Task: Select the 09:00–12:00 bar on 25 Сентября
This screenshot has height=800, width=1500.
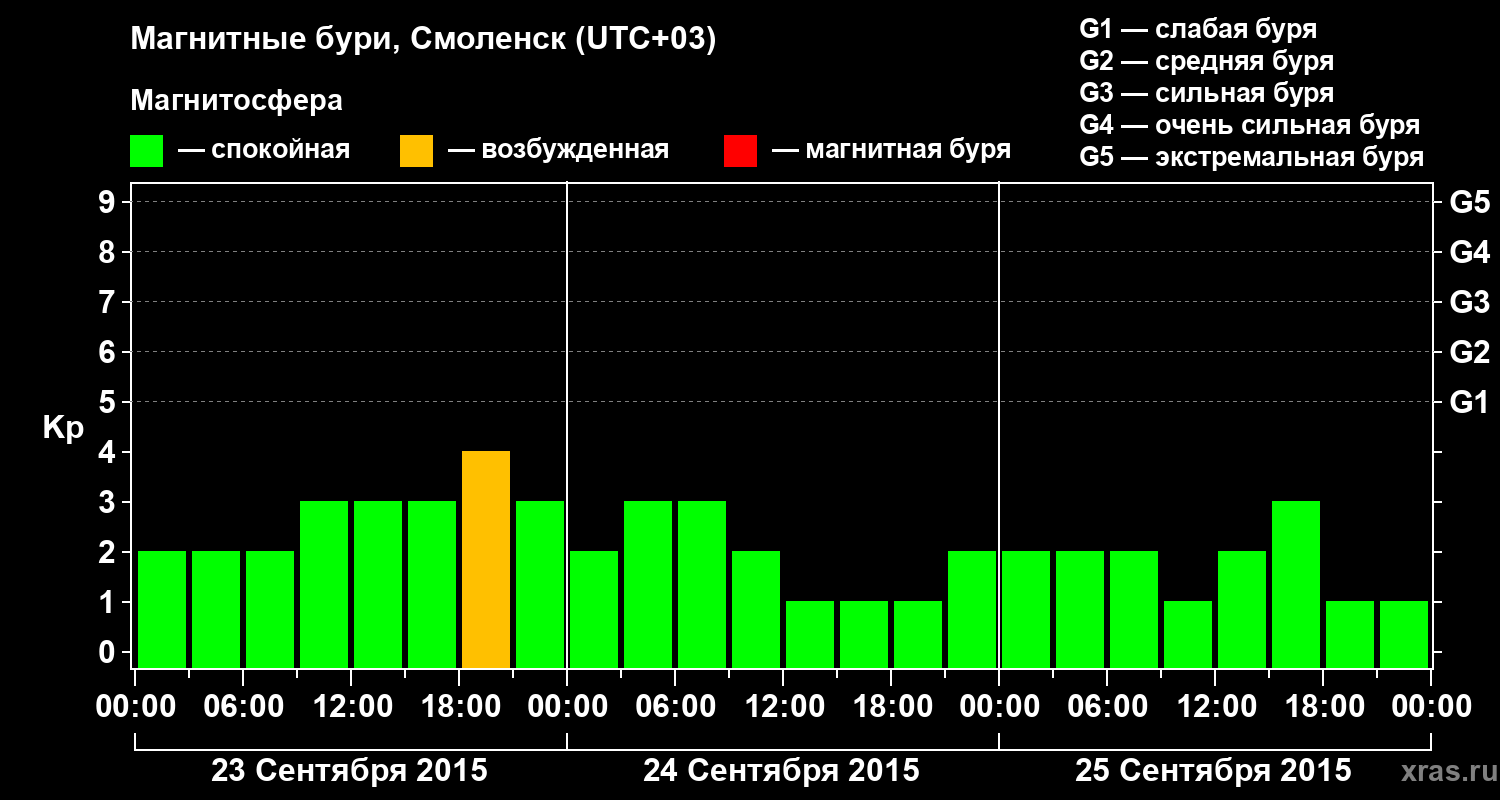Action: (1188, 634)
